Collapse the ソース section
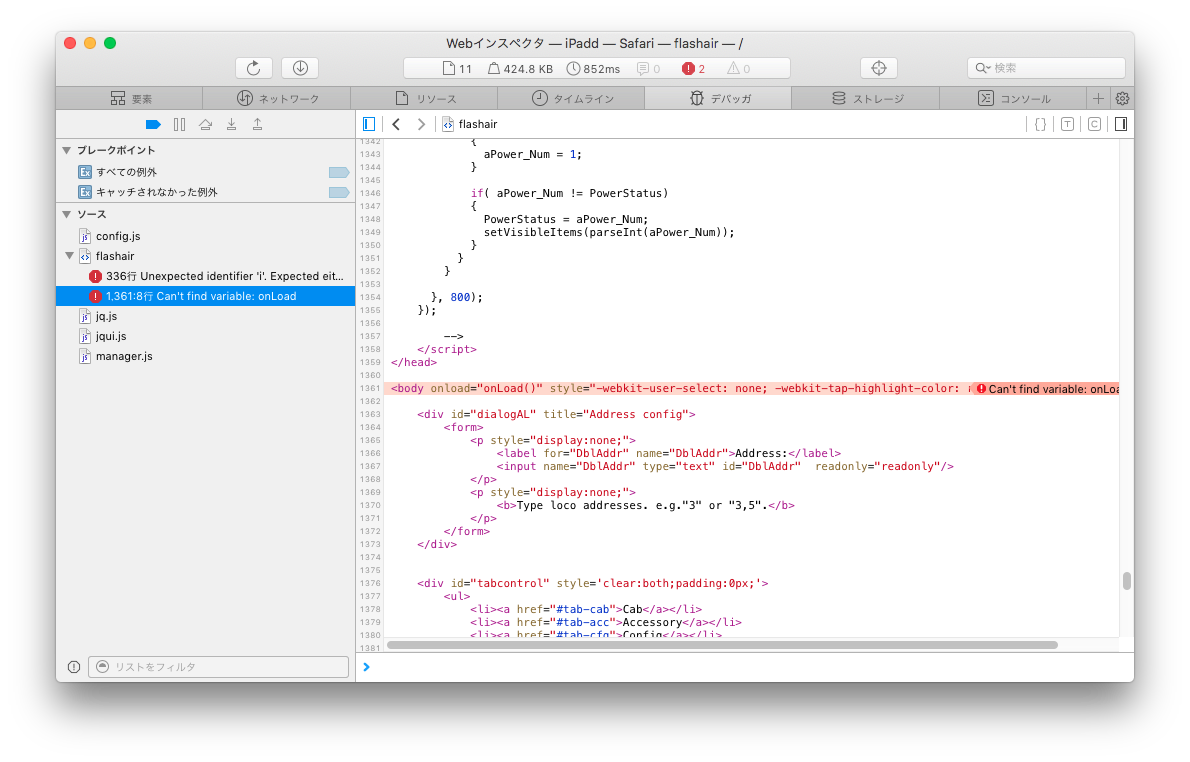 (67, 215)
